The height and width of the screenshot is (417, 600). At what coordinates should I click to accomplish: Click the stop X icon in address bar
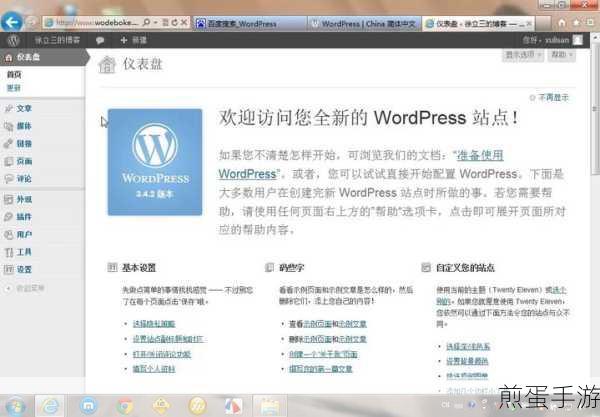coord(184,23)
